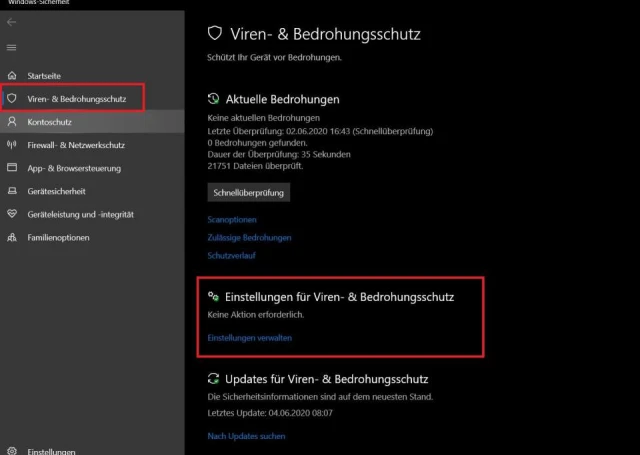Click the Familienoptionen family icon
Viewport: 640px width, 455px height.
[12, 237]
